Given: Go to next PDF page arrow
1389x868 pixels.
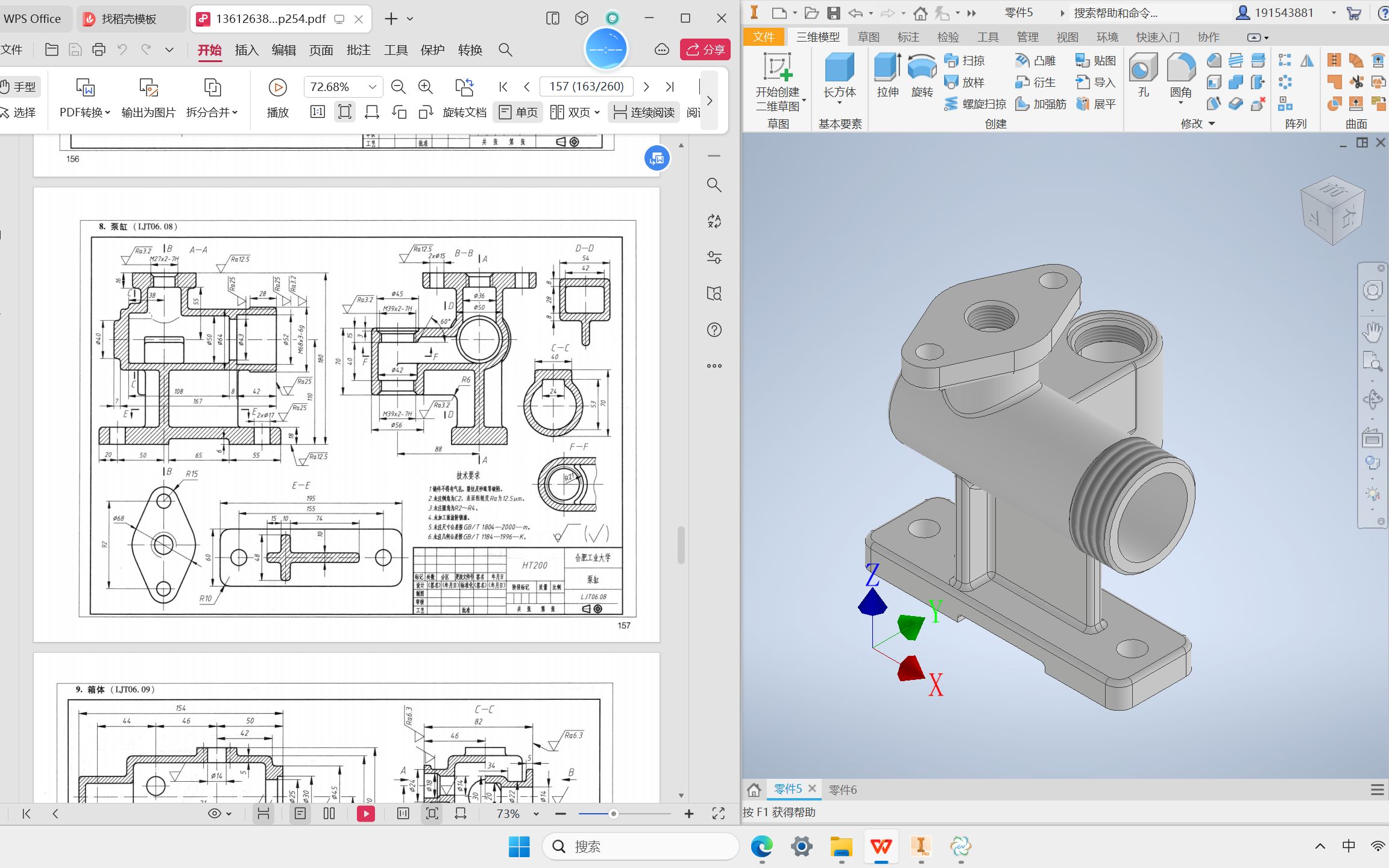Looking at the screenshot, I should tap(646, 87).
